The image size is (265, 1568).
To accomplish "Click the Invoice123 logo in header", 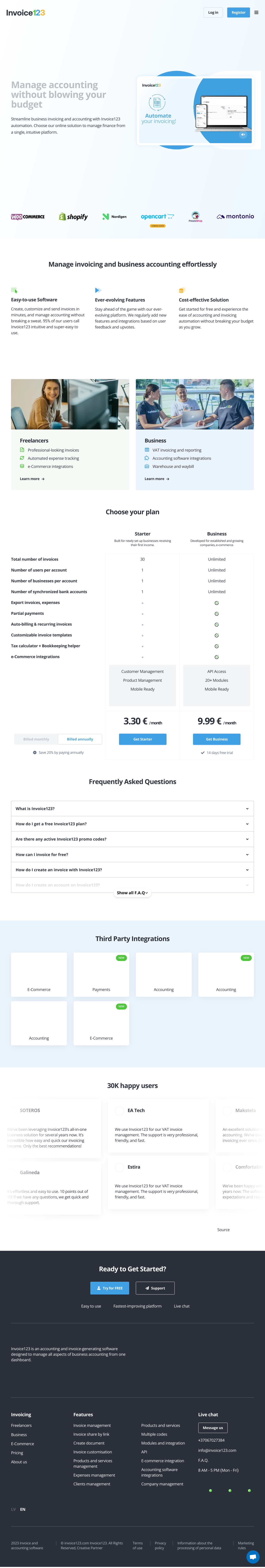I will coord(26,12).
